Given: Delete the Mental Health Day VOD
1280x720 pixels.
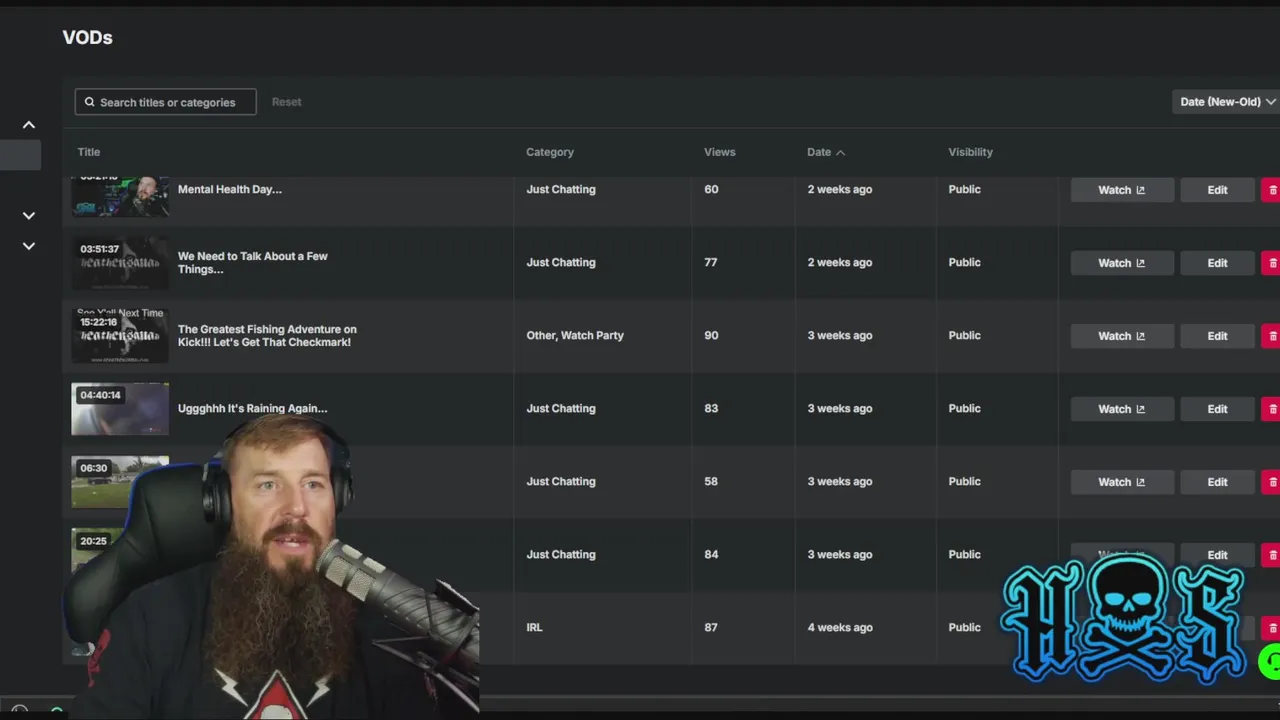Looking at the screenshot, I should pyautogui.click(x=1271, y=190).
